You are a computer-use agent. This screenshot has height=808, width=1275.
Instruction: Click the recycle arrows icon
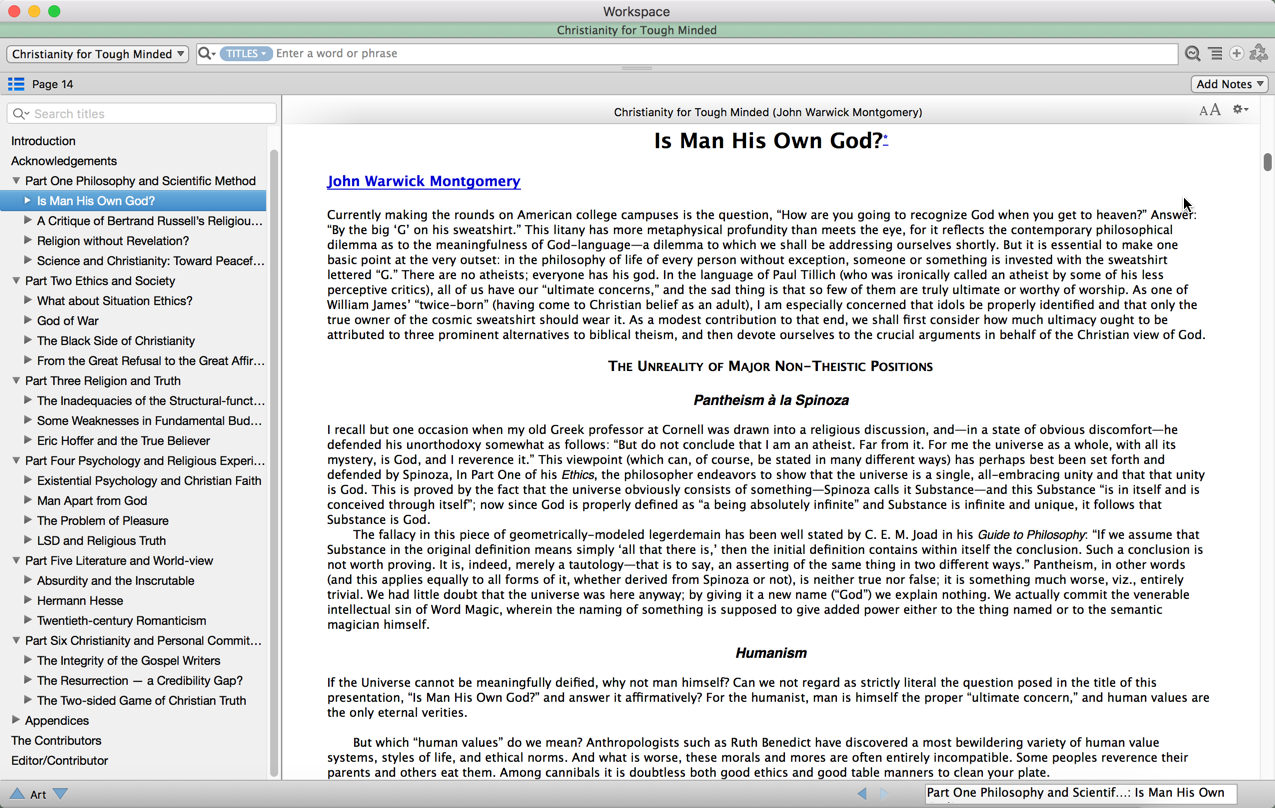pyautogui.click(x=1259, y=54)
